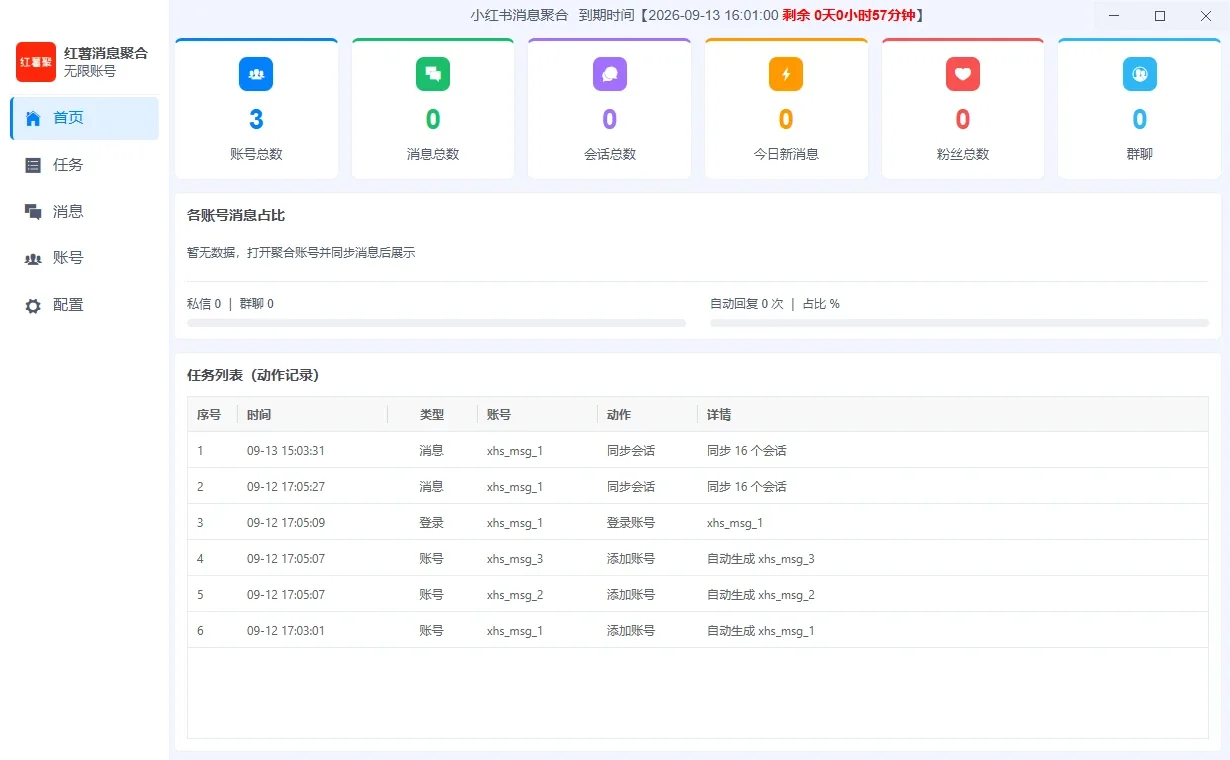
Task: Open the 首页 home page
Action: [85, 118]
